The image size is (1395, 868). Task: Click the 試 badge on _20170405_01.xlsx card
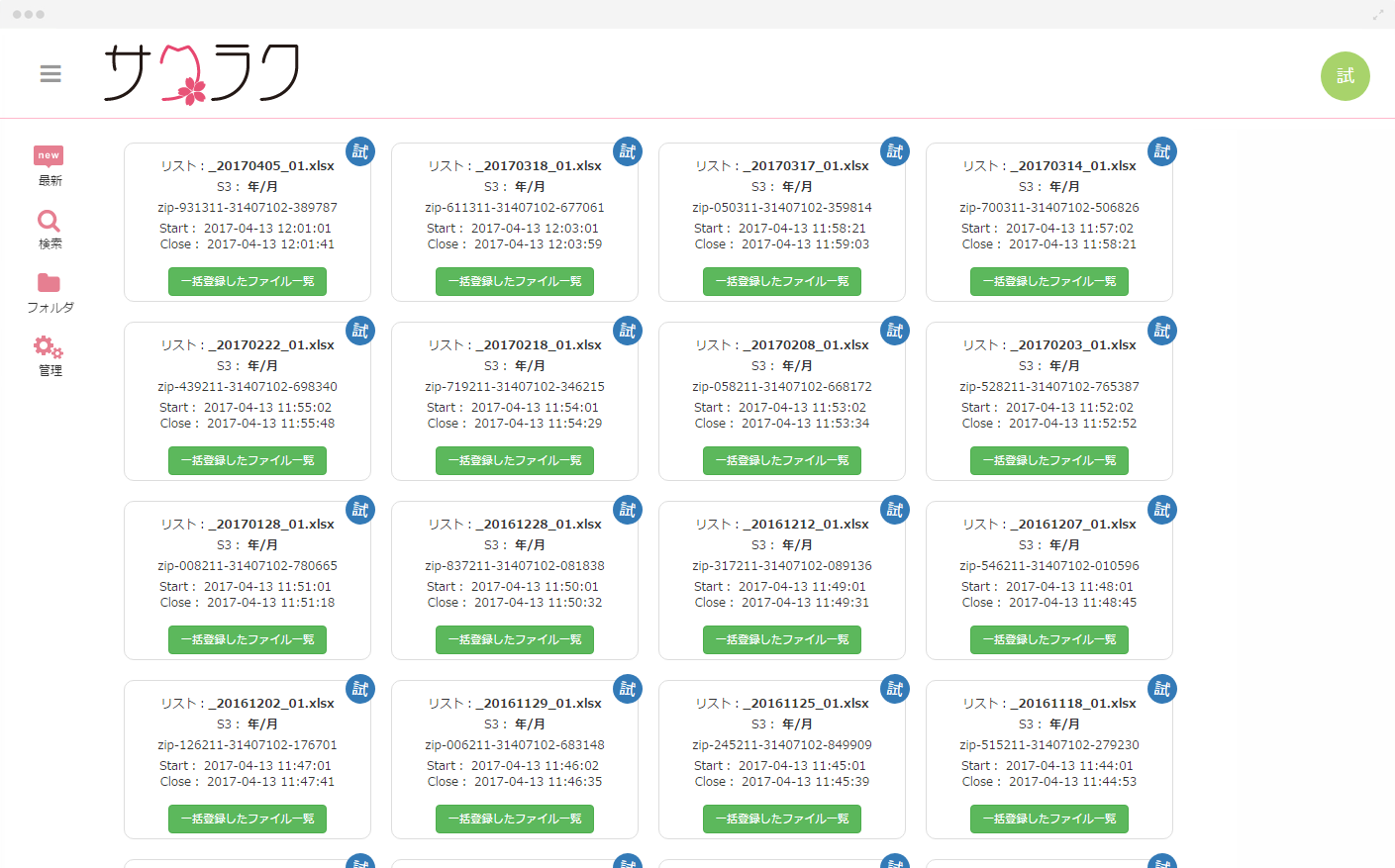[360, 151]
